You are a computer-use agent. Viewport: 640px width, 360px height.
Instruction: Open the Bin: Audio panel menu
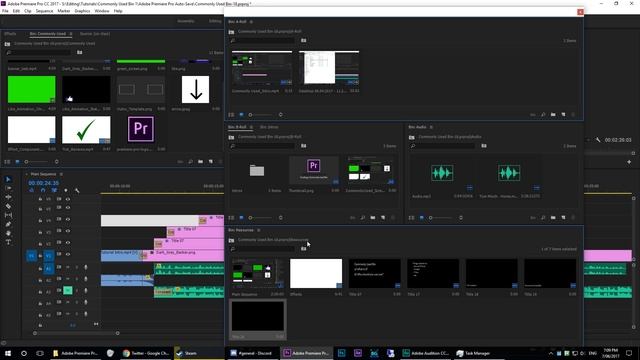pyautogui.click(x=431, y=127)
